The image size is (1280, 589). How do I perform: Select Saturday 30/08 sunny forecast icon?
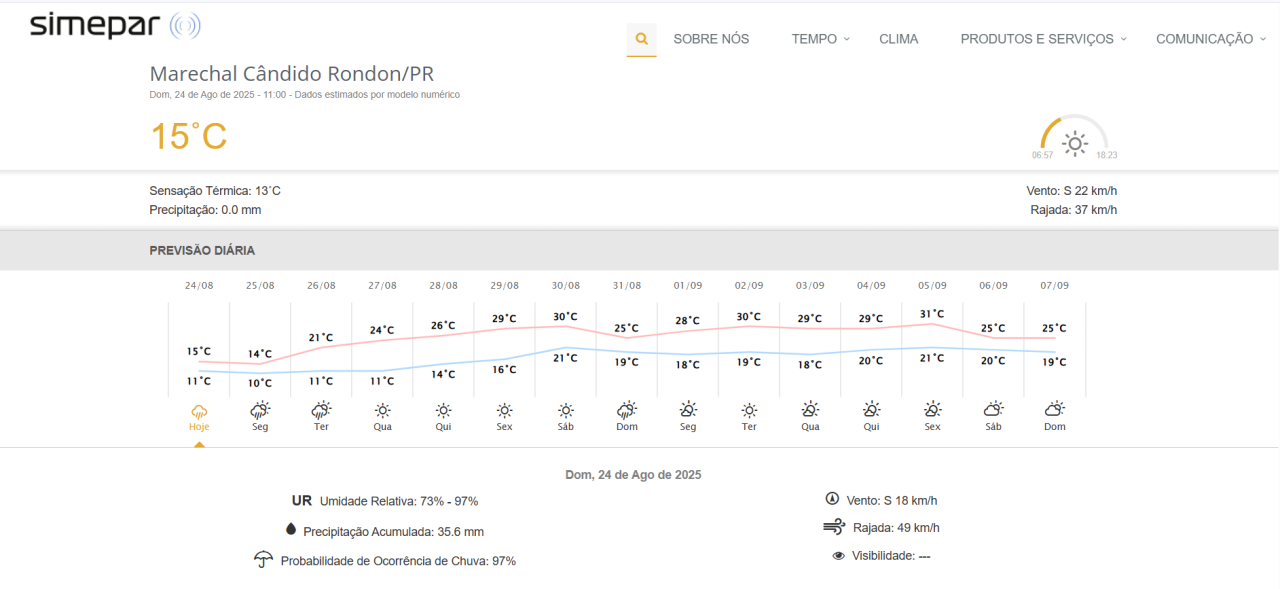point(566,410)
